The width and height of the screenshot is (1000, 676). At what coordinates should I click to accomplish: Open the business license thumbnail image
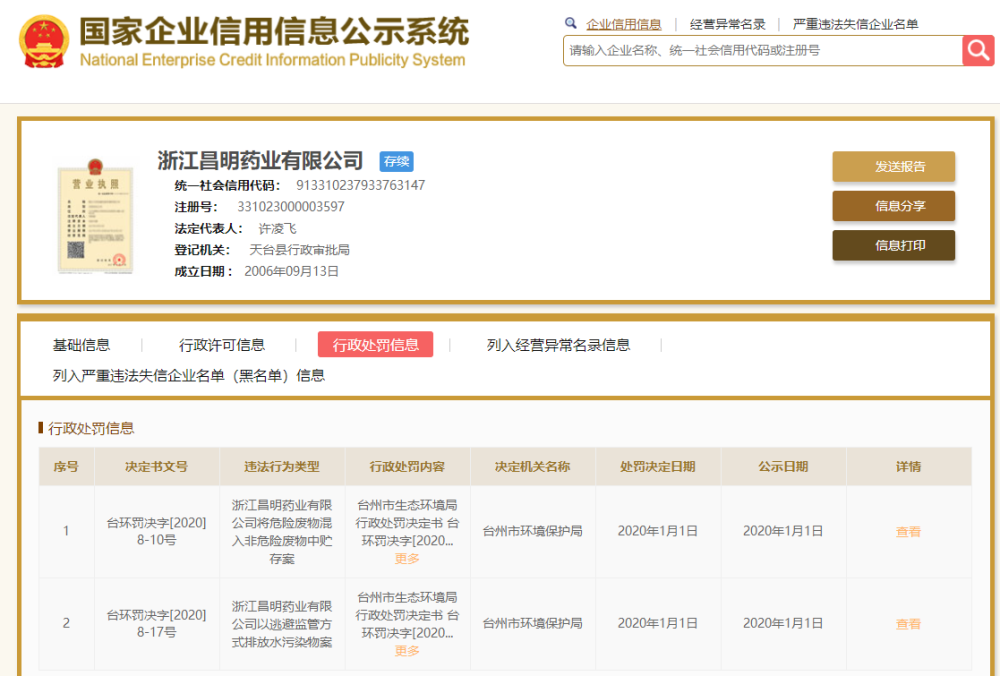(x=95, y=216)
